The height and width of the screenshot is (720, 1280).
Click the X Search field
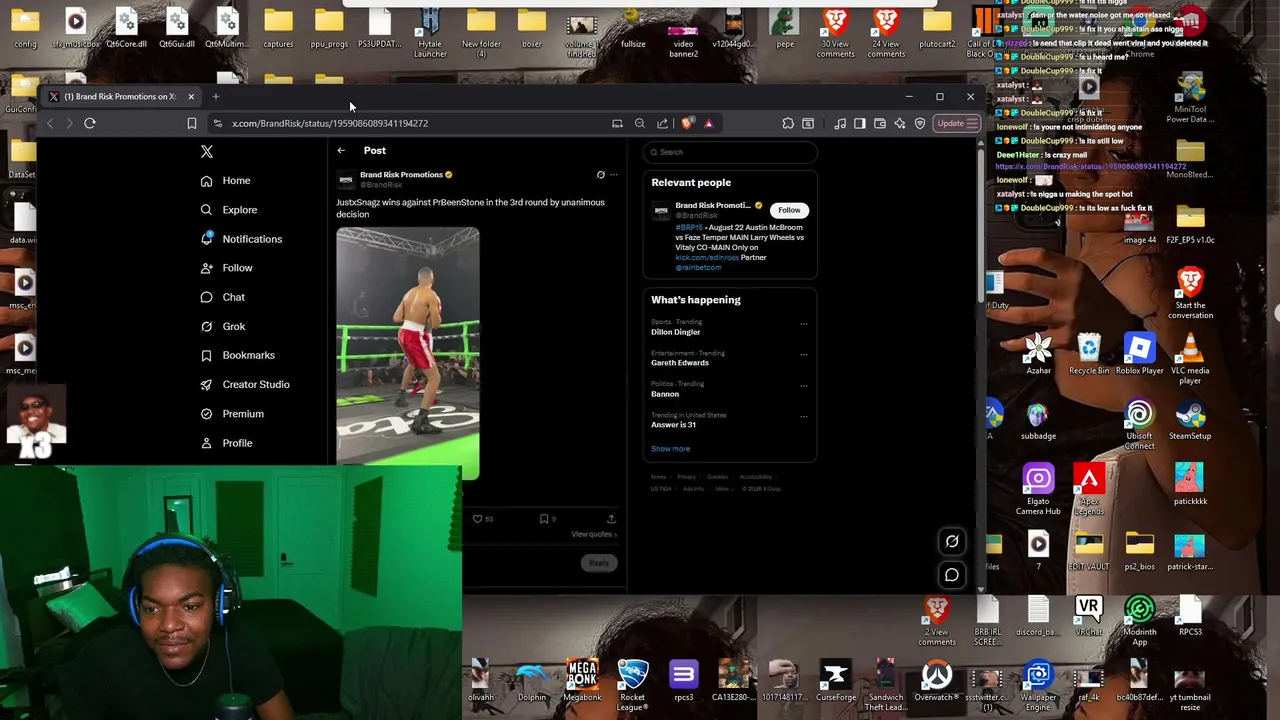tap(730, 152)
